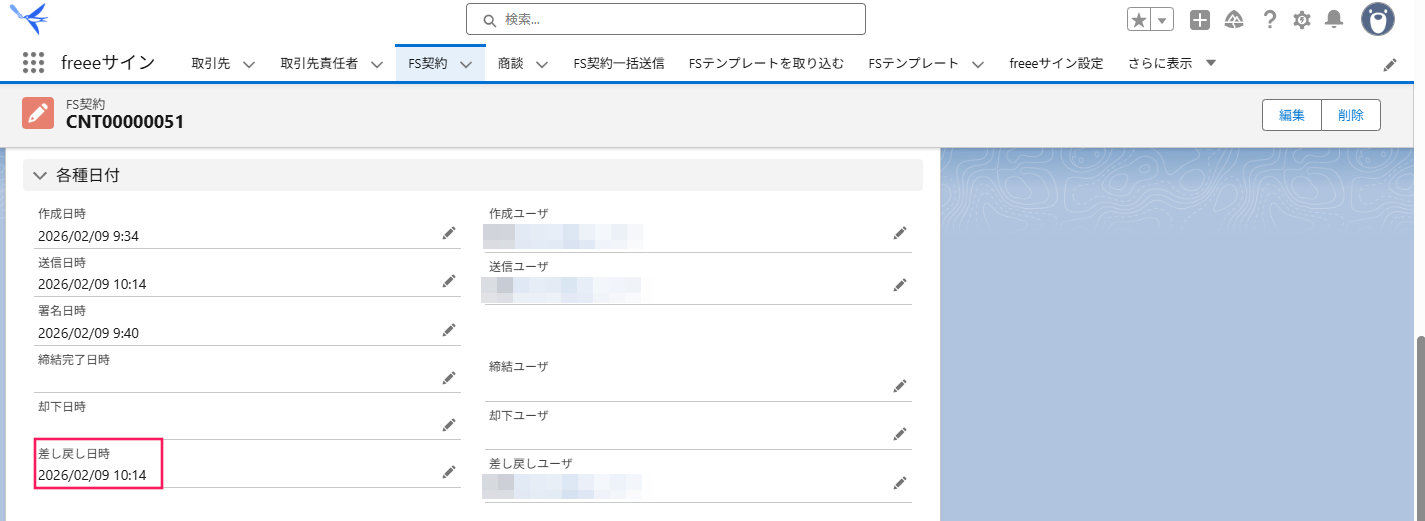Open the Favorites star icon
Viewport: 1425px width, 521px height.
tap(1139, 20)
